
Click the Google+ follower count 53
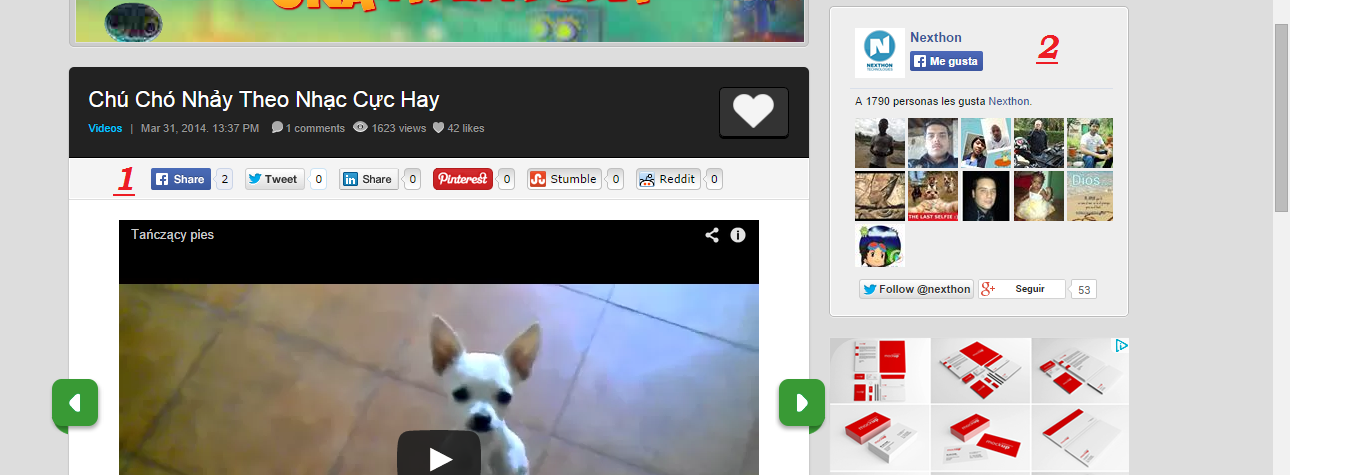pos(1083,289)
